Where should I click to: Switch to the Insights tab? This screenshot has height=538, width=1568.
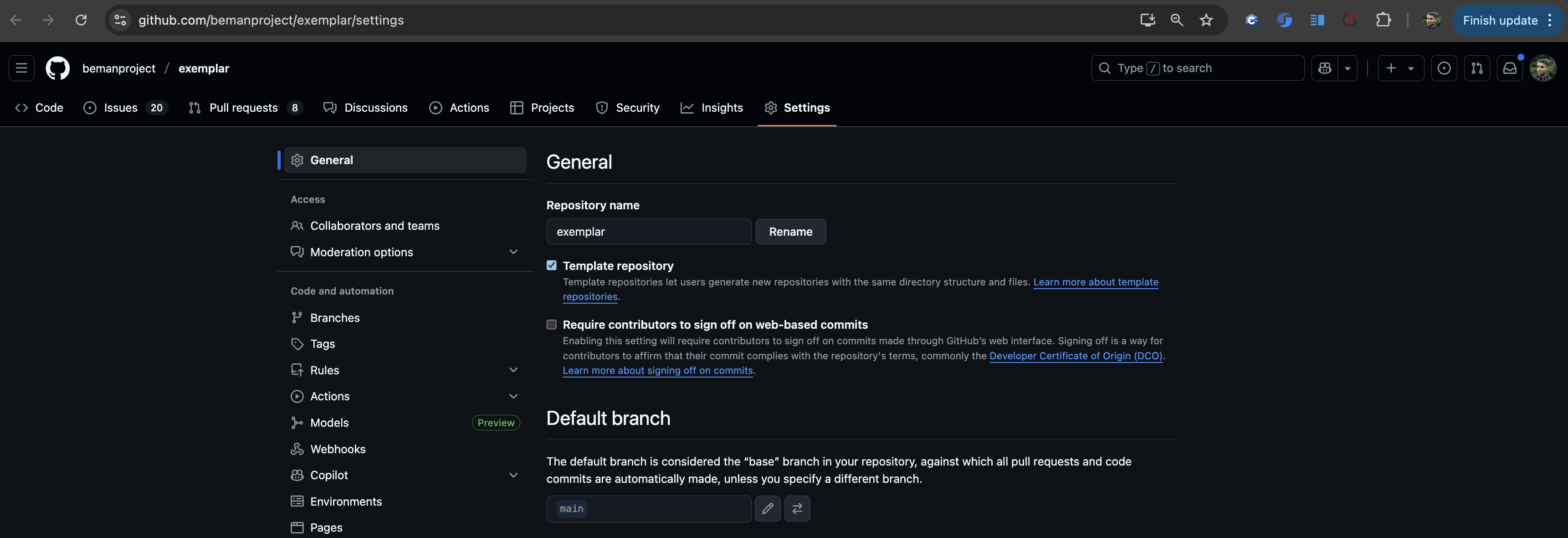[x=712, y=108]
